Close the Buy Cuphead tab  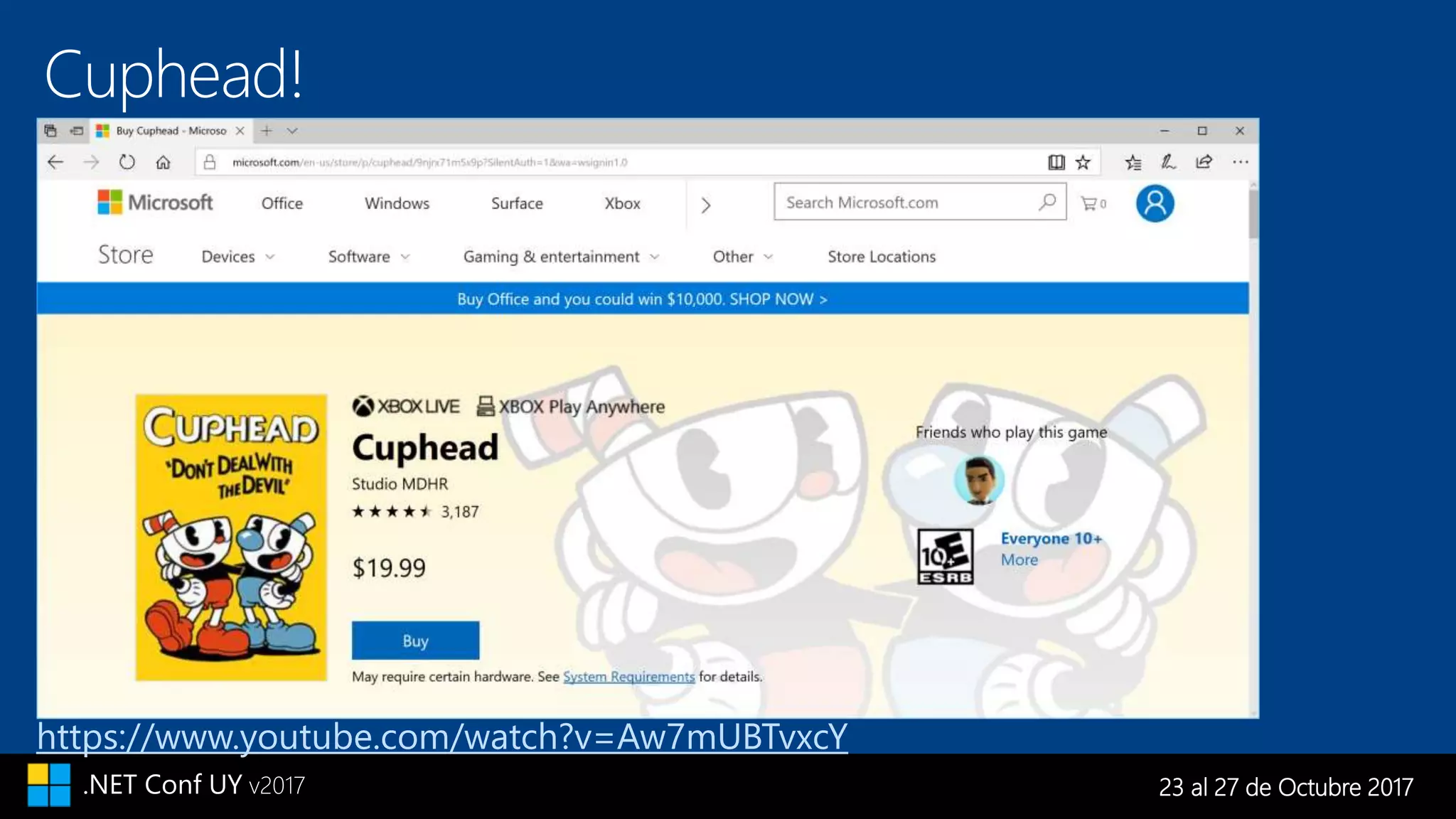click(x=240, y=131)
